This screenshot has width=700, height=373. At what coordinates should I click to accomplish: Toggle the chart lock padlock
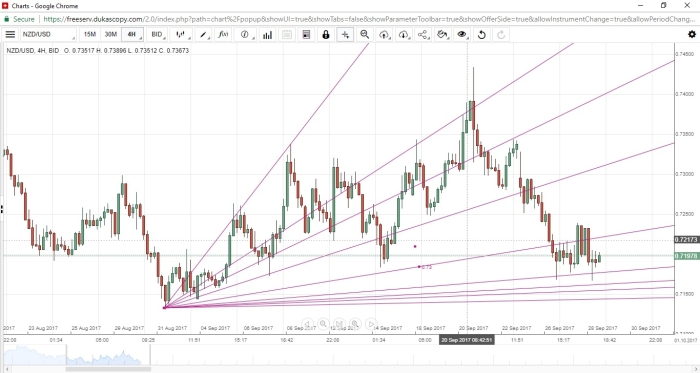pyautogui.click(x=325, y=35)
